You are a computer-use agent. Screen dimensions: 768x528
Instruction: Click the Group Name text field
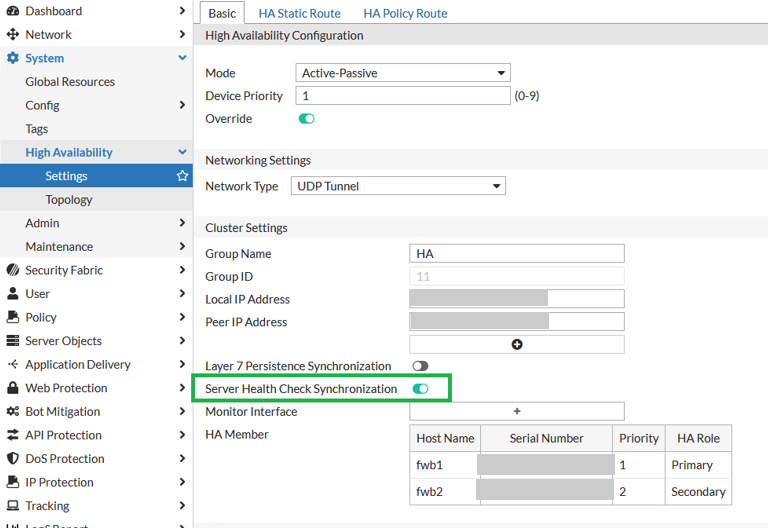[x=517, y=254]
